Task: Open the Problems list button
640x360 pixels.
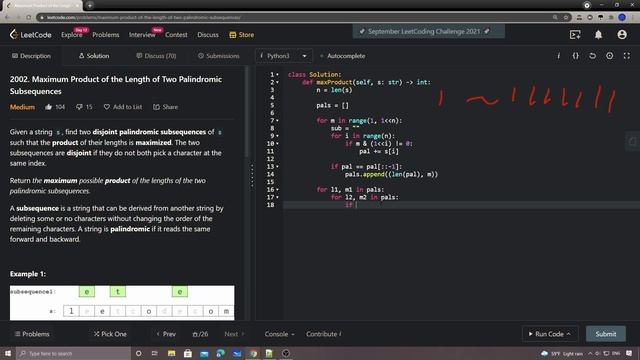Action: point(32,334)
